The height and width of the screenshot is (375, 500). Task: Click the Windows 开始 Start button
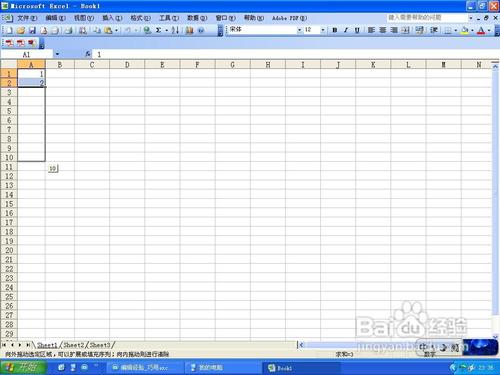[x=23, y=367]
